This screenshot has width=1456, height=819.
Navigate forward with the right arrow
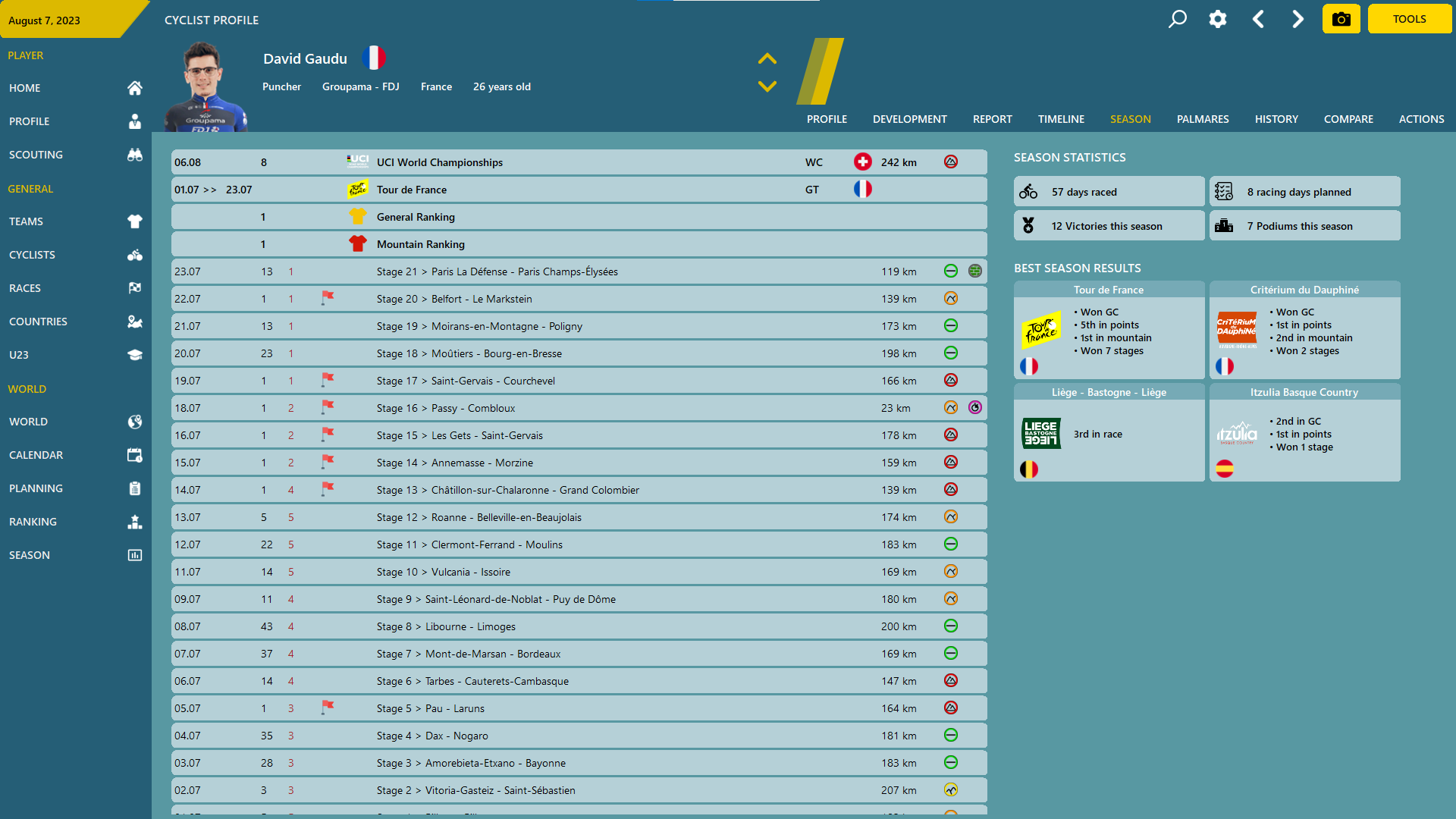pyautogui.click(x=1298, y=19)
